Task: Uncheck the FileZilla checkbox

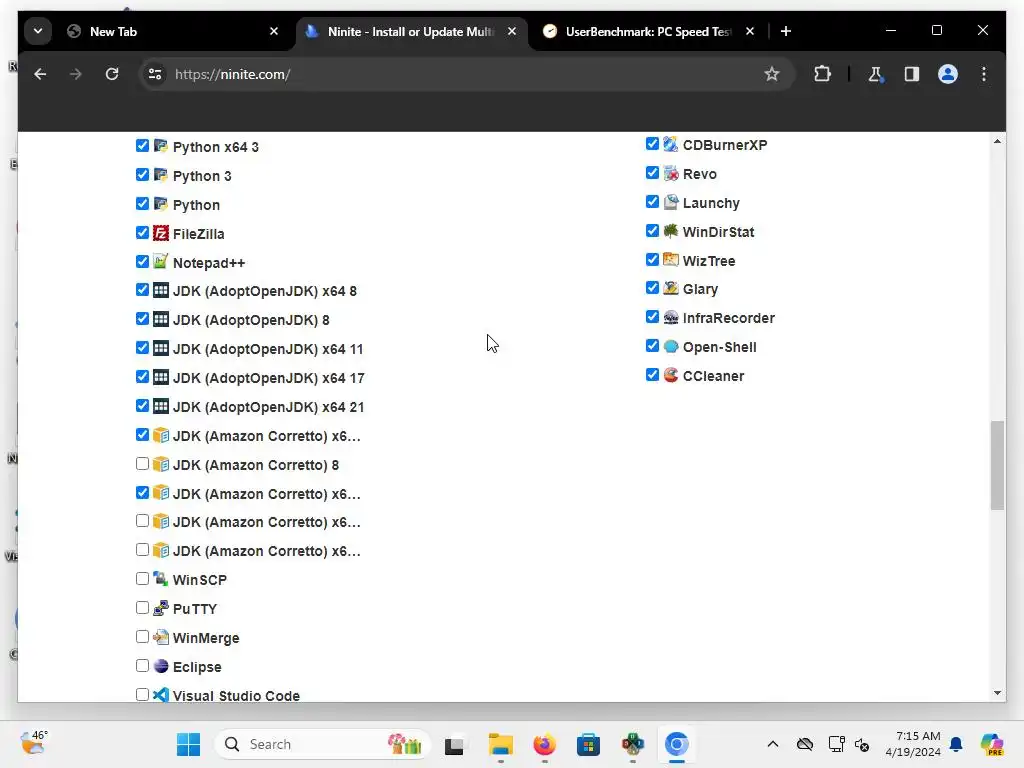Action: coord(142,232)
